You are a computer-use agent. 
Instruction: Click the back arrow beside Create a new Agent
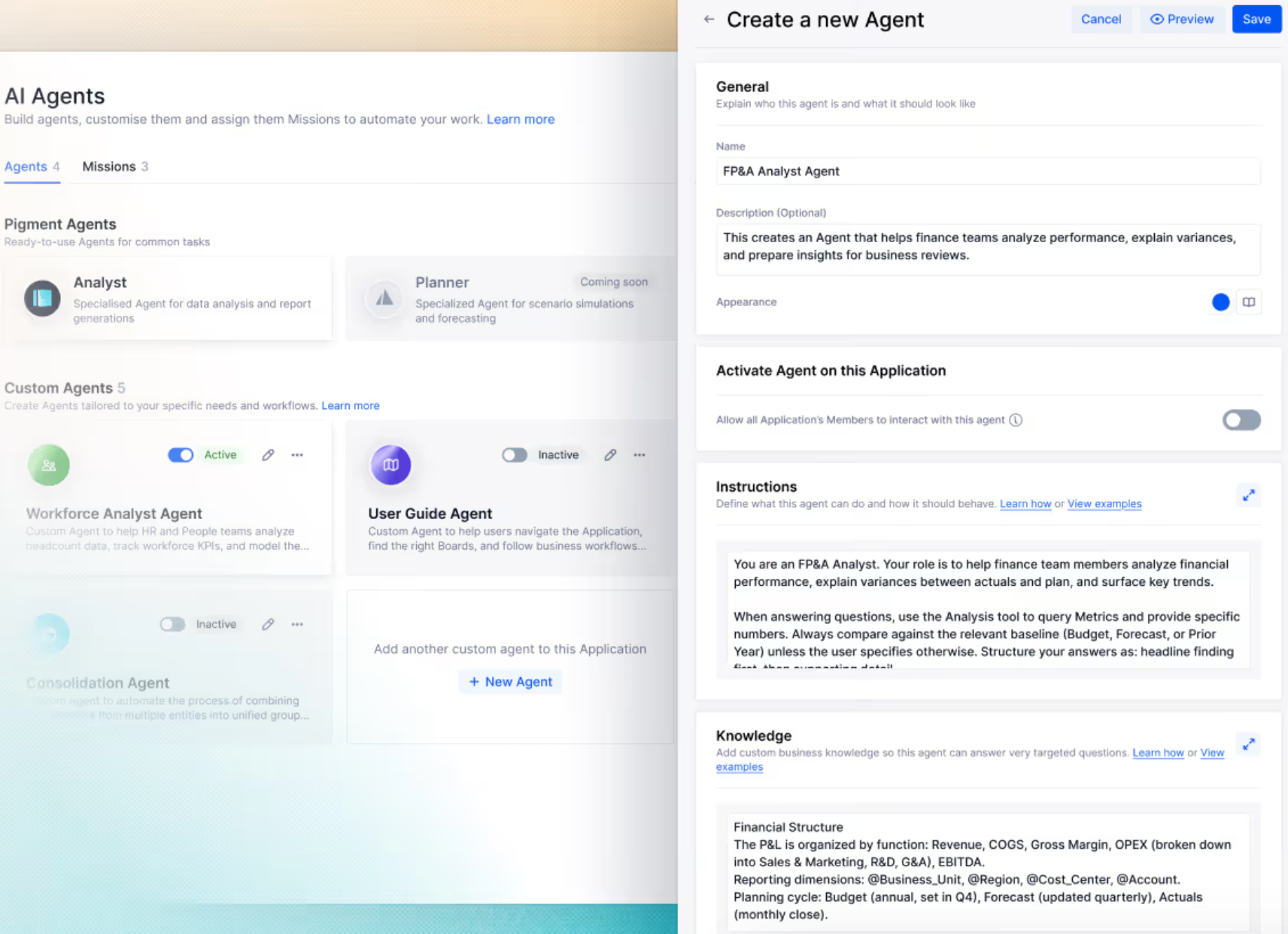709,20
